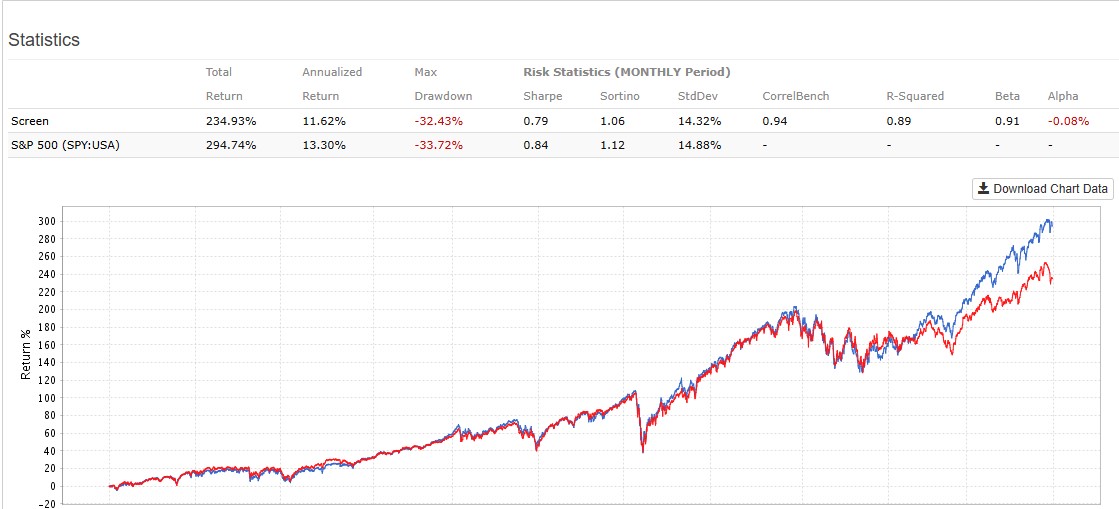This screenshot has height=509, width=1119.
Task: Click the negative Alpha value -0.08%
Action: [x=1069, y=121]
